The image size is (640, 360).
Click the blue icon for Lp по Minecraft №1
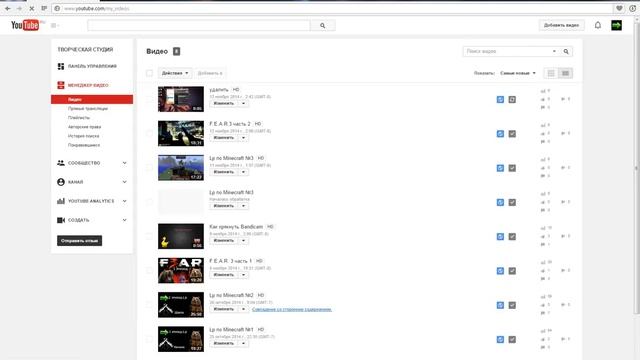[500, 340]
